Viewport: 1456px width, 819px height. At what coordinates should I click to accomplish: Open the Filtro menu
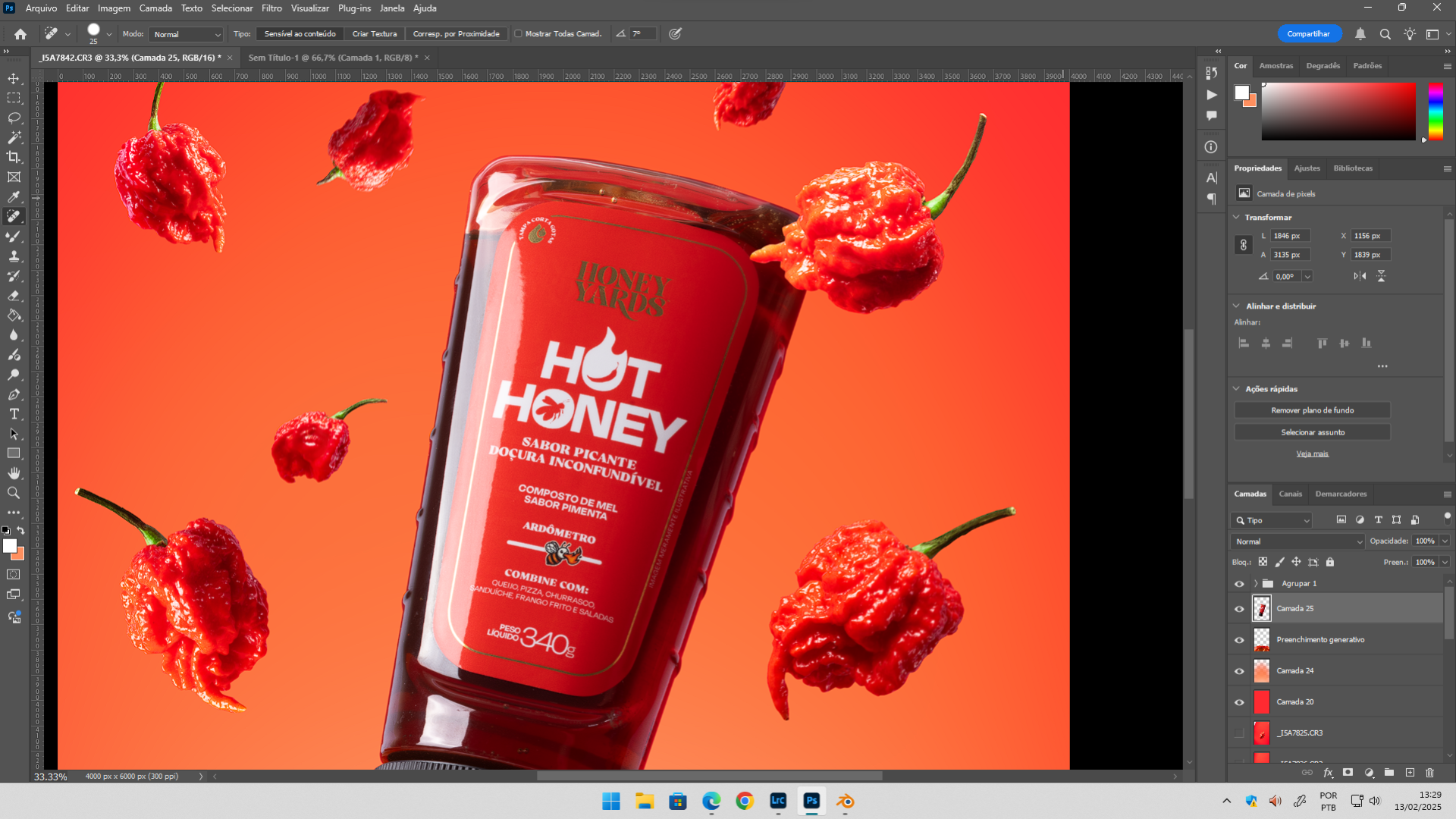coord(271,8)
